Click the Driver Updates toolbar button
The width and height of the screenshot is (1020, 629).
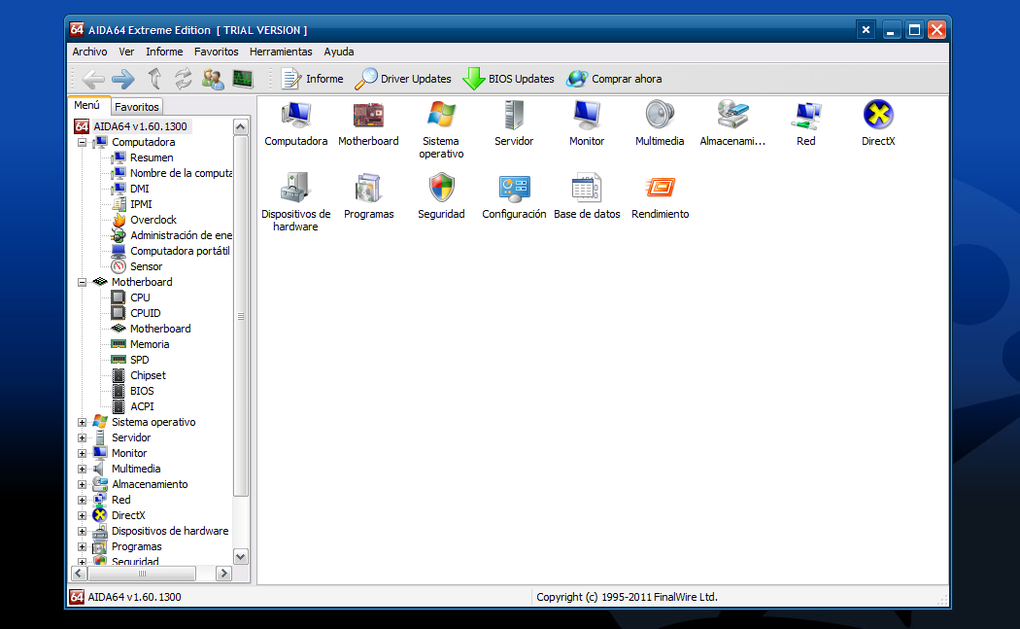[x=403, y=79]
